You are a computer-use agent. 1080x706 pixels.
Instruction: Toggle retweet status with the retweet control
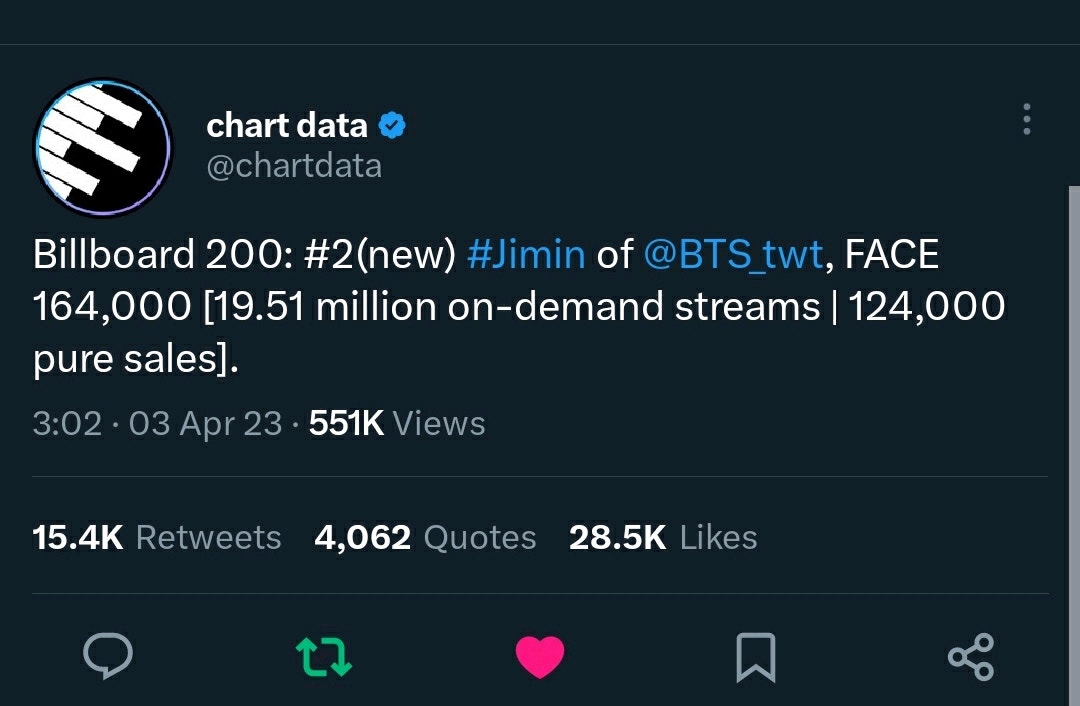click(325, 657)
